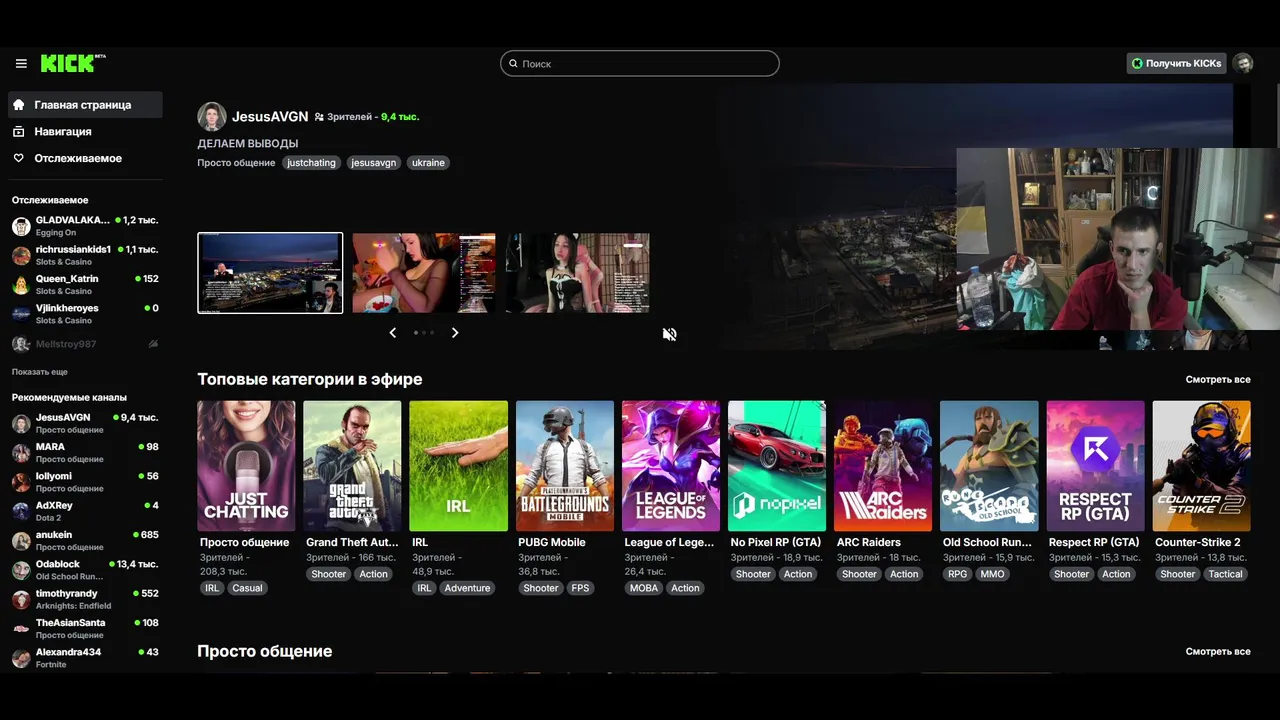The width and height of the screenshot is (1280, 720).
Task: Click the heart icon beside Отслеживаемое
Action: [19, 158]
